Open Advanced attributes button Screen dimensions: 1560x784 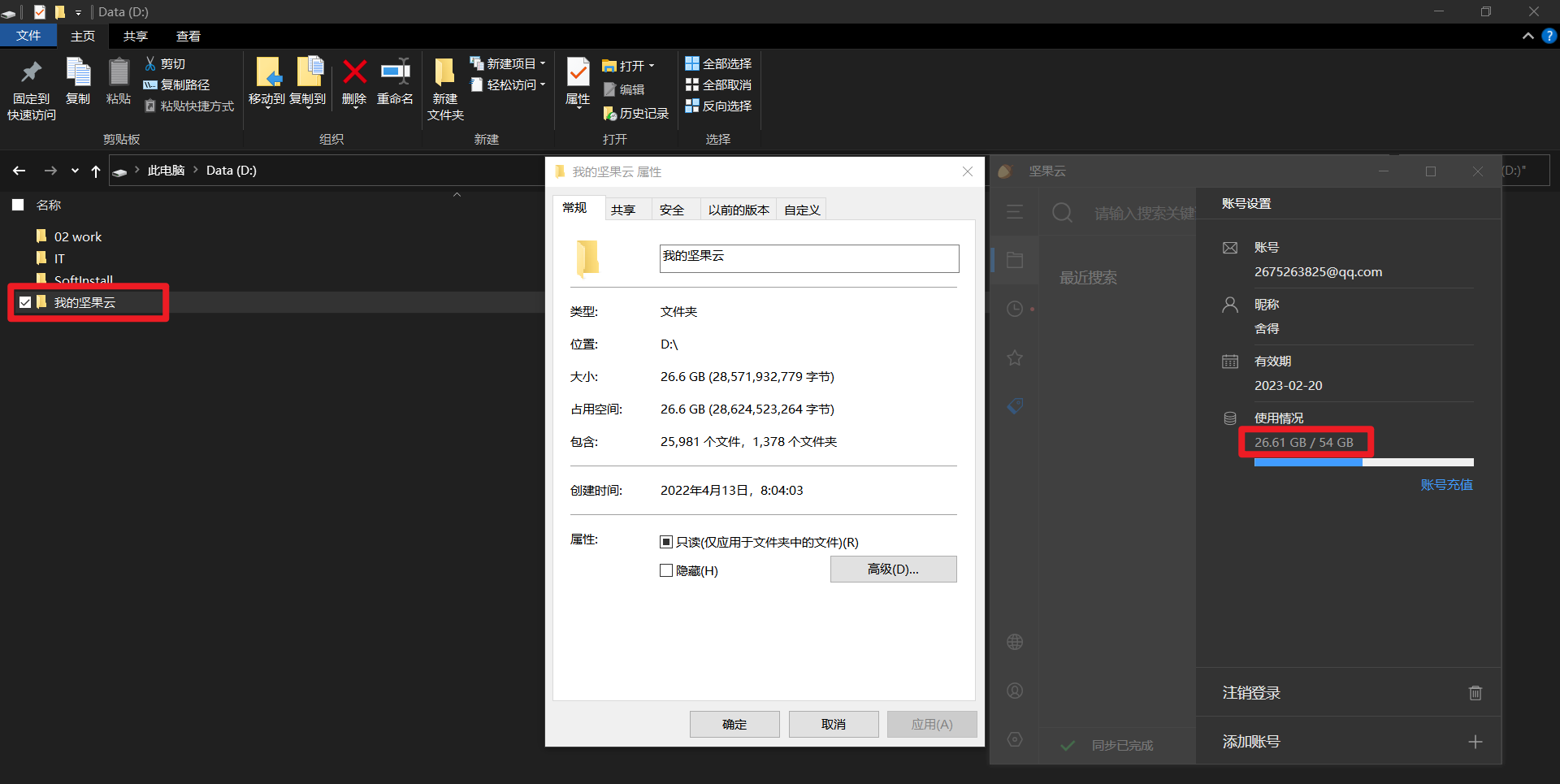click(x=893, y=570)
